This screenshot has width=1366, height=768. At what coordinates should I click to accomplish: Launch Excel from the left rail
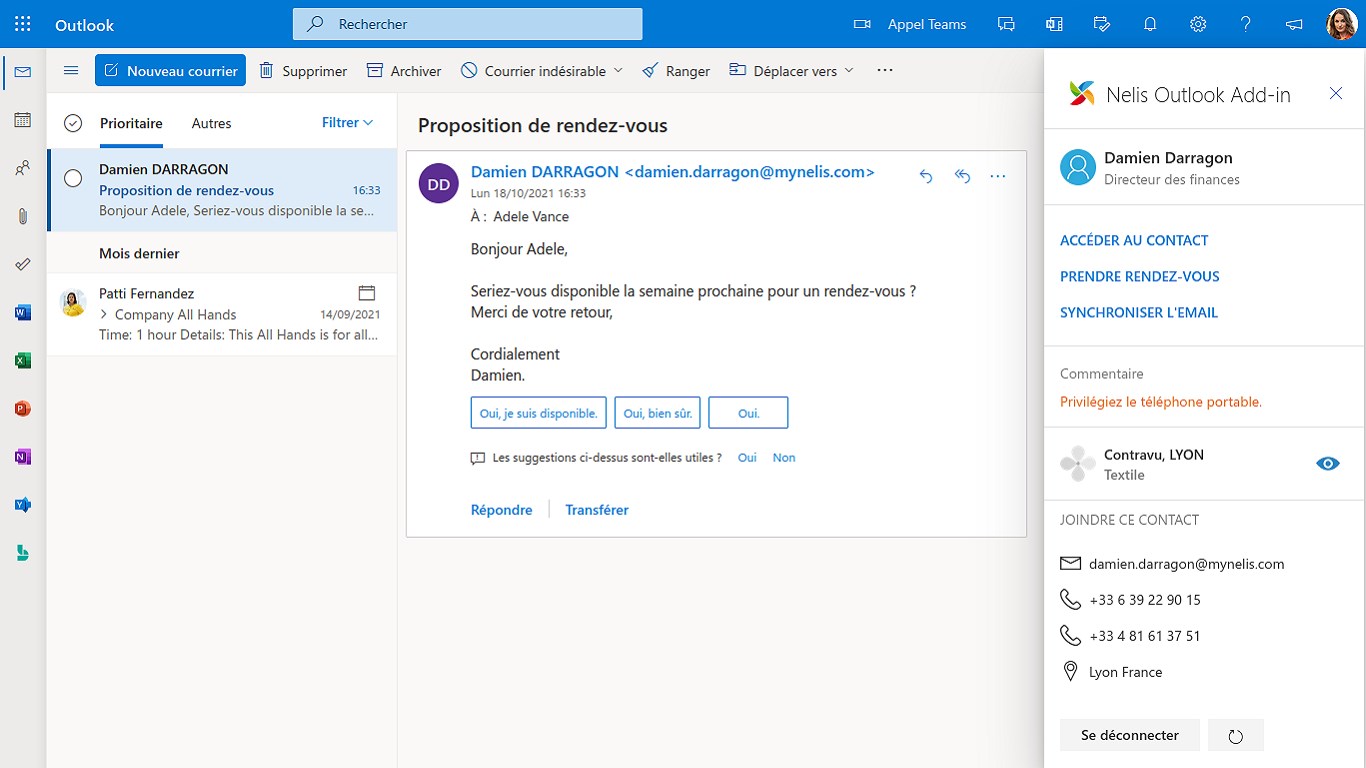pyautogui.click(x=23, y=360)
